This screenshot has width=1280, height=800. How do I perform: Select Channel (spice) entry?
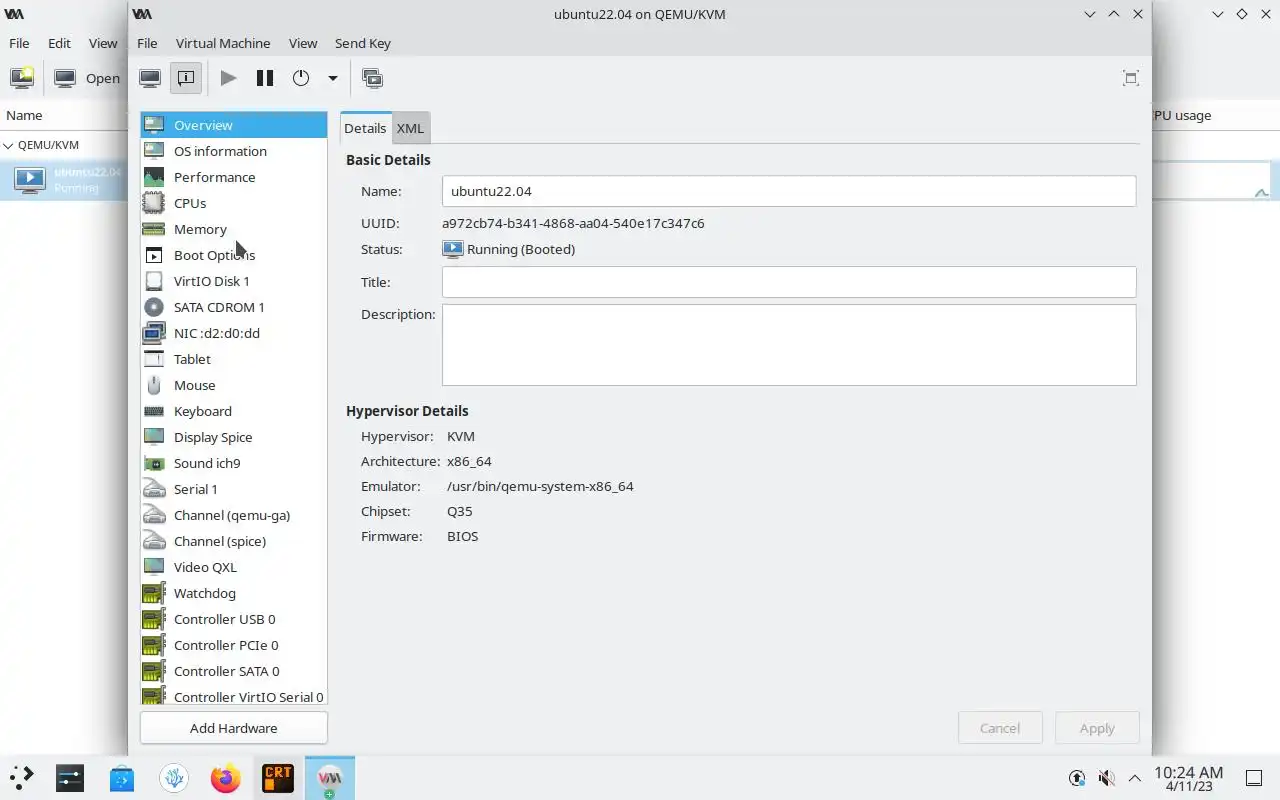click(234, 541)
